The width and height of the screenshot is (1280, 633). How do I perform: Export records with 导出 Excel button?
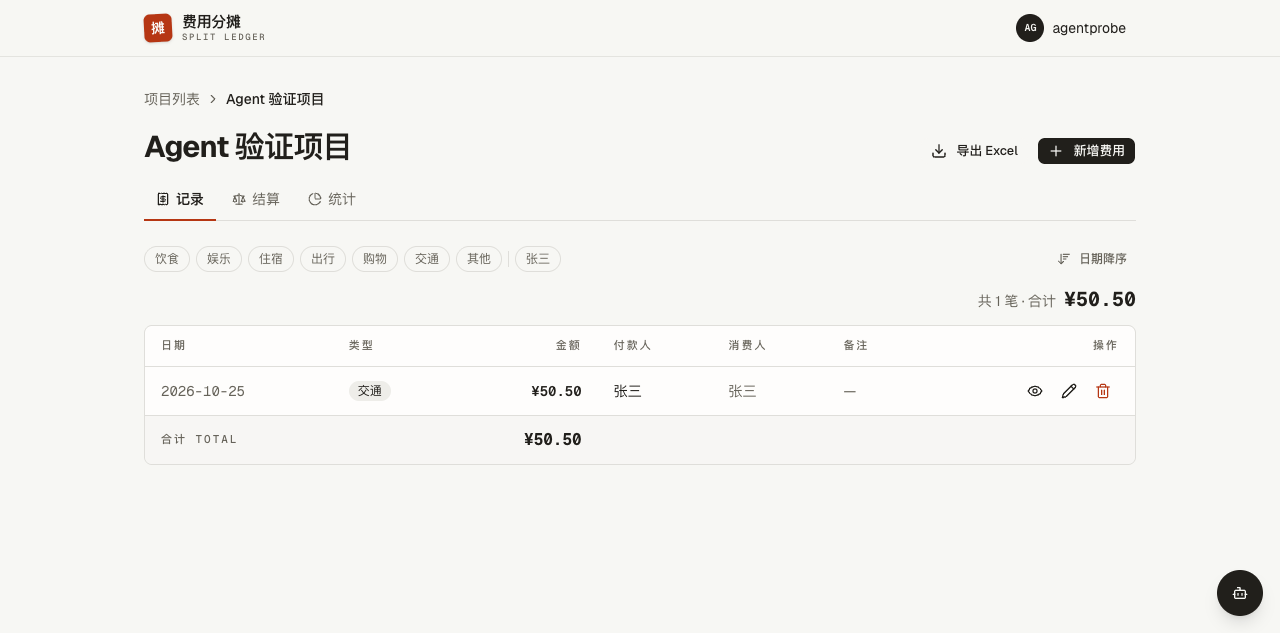click(975, 151)
